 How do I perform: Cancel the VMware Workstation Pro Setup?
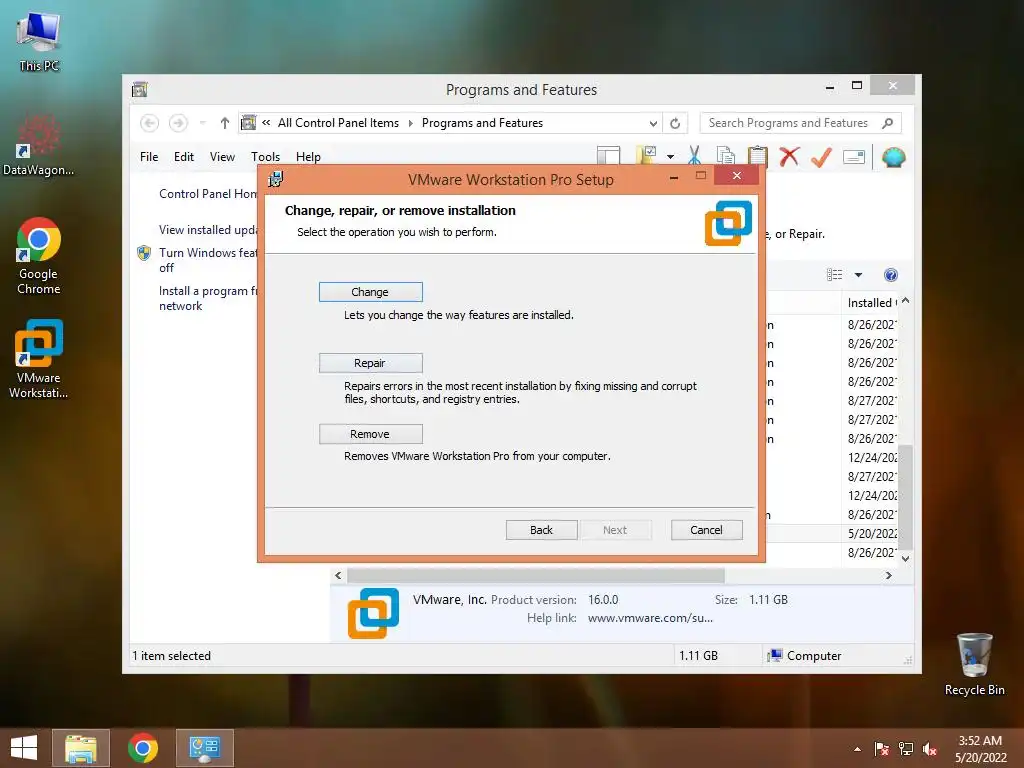(707, 530)
